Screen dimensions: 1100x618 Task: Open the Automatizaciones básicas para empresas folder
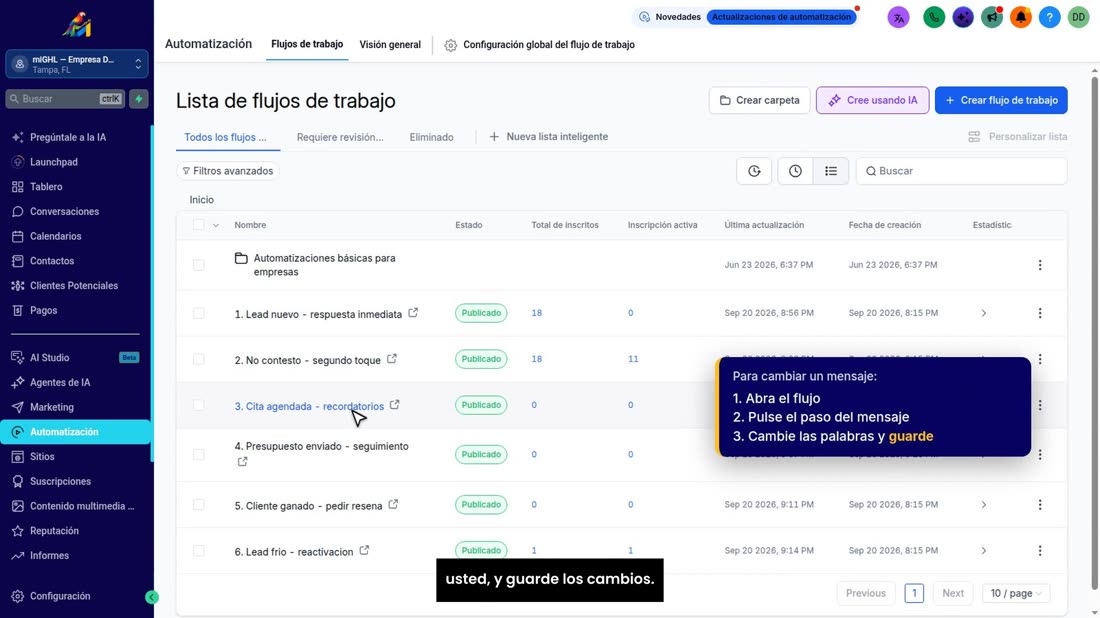pyautogui.click(x=324, y=265)
